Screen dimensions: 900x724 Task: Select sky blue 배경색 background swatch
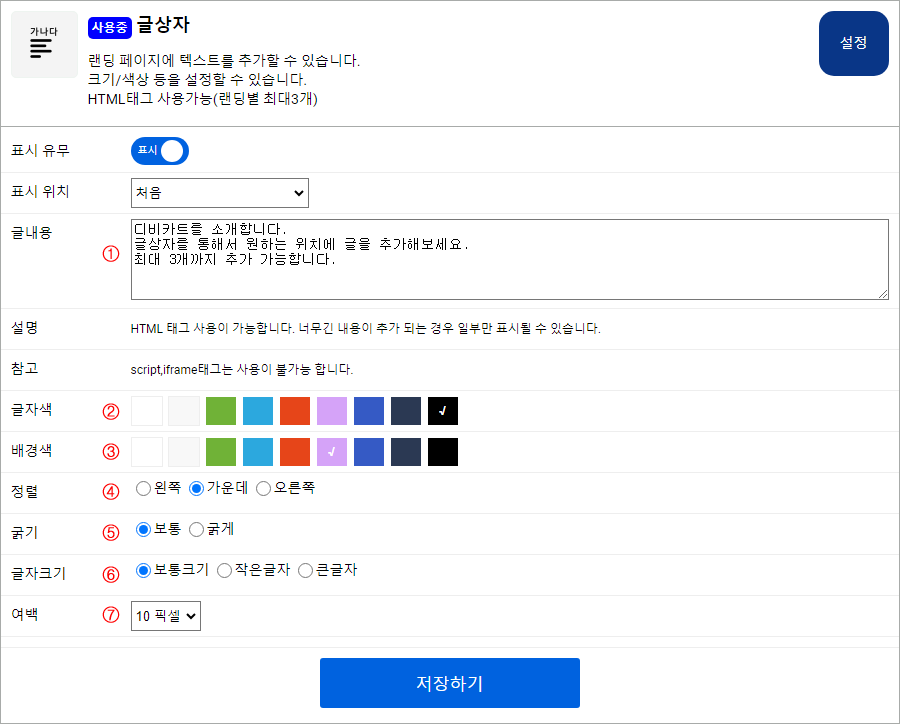click(x=258, y=451)
